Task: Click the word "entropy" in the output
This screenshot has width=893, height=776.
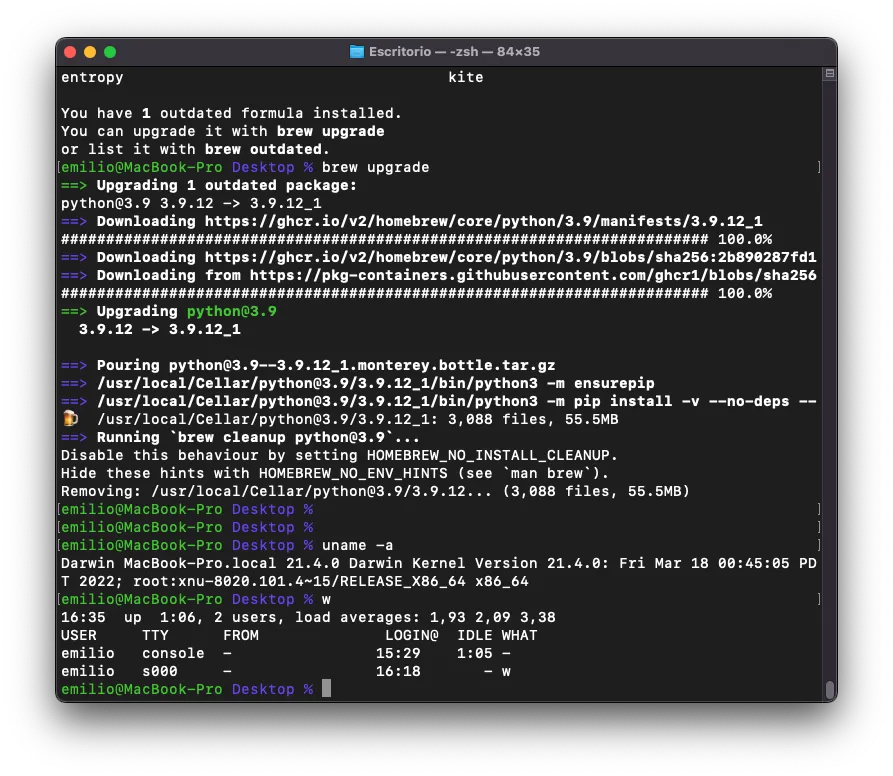Action: point(92,77)
